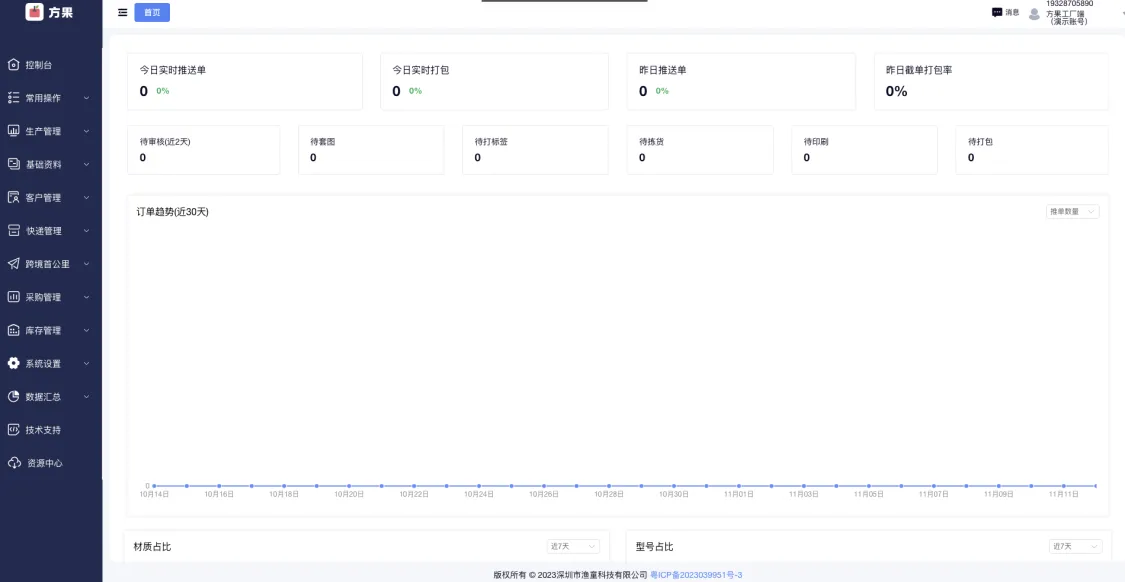Expand the 常用操作 menu chevron

[x=86, y=98]
